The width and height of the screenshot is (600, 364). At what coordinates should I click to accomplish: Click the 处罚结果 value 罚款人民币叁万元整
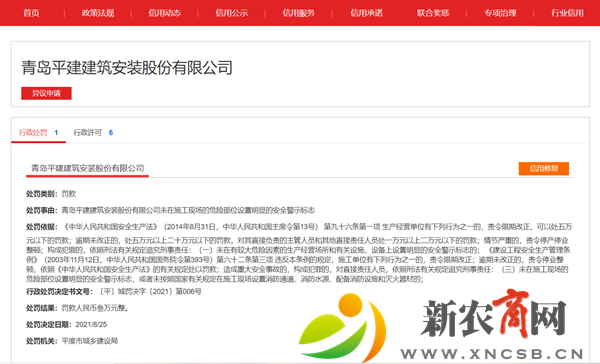click(x=95, y=308)
